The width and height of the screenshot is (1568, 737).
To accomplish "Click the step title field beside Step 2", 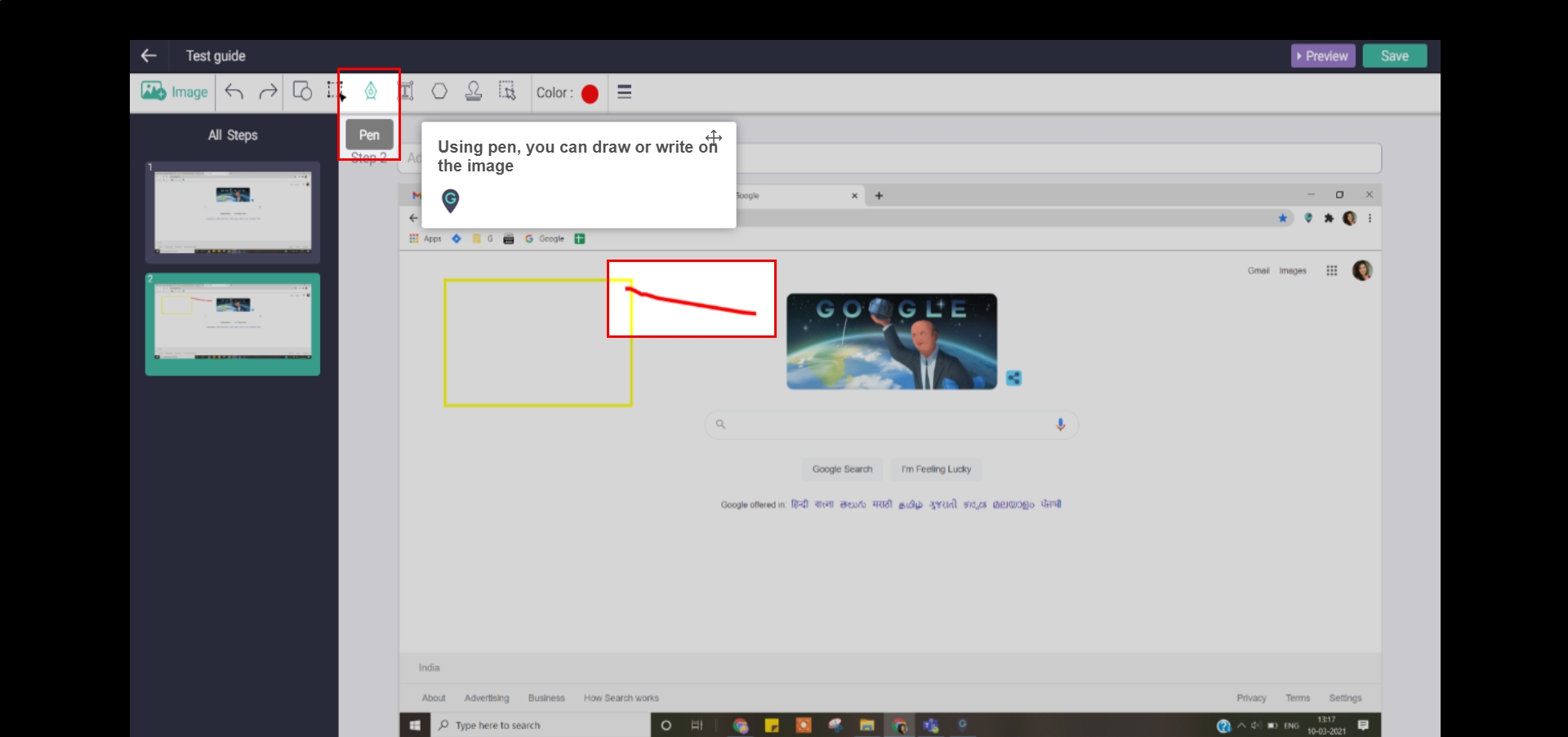I will click(890, 158).
